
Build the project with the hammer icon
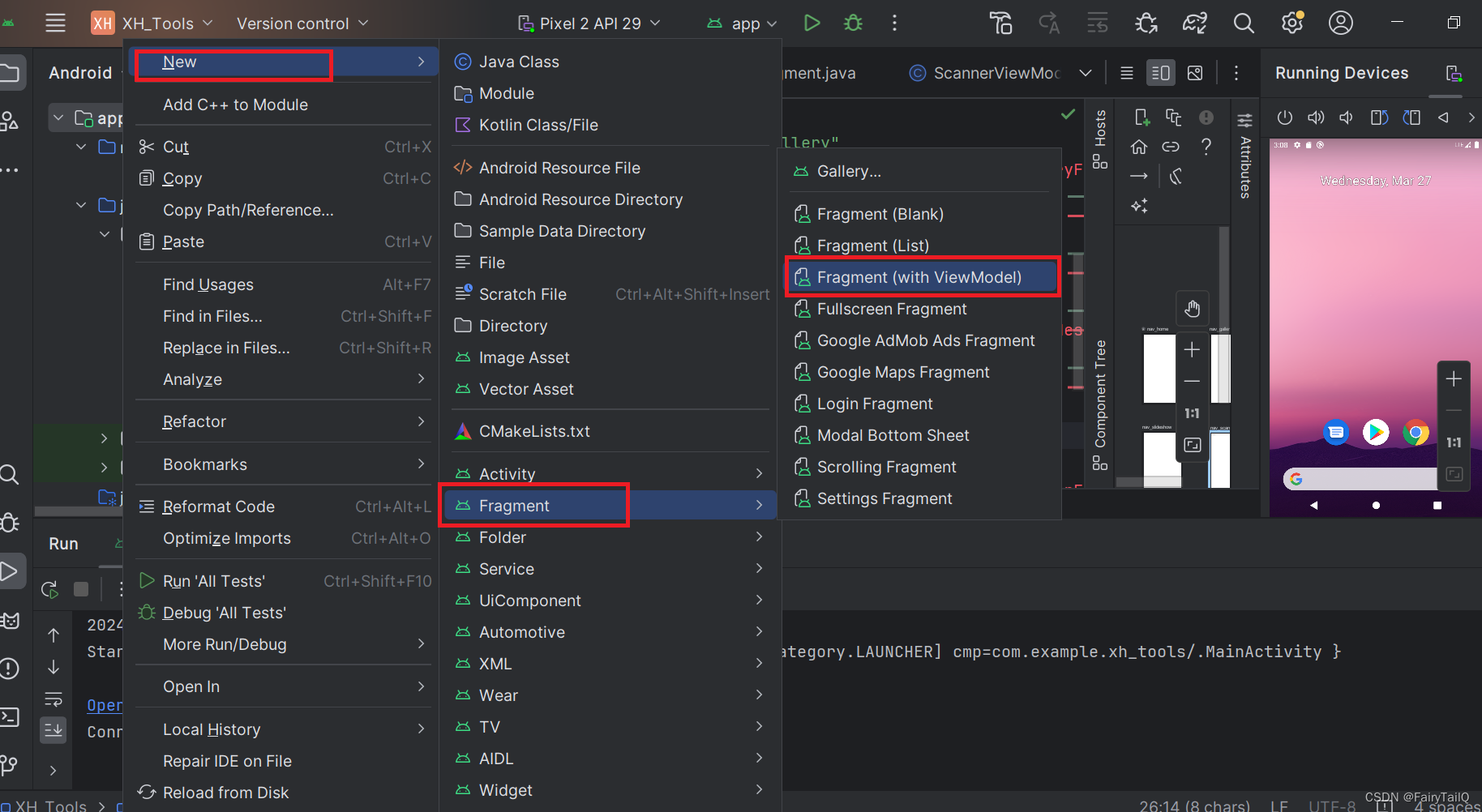click(1001, 23)
